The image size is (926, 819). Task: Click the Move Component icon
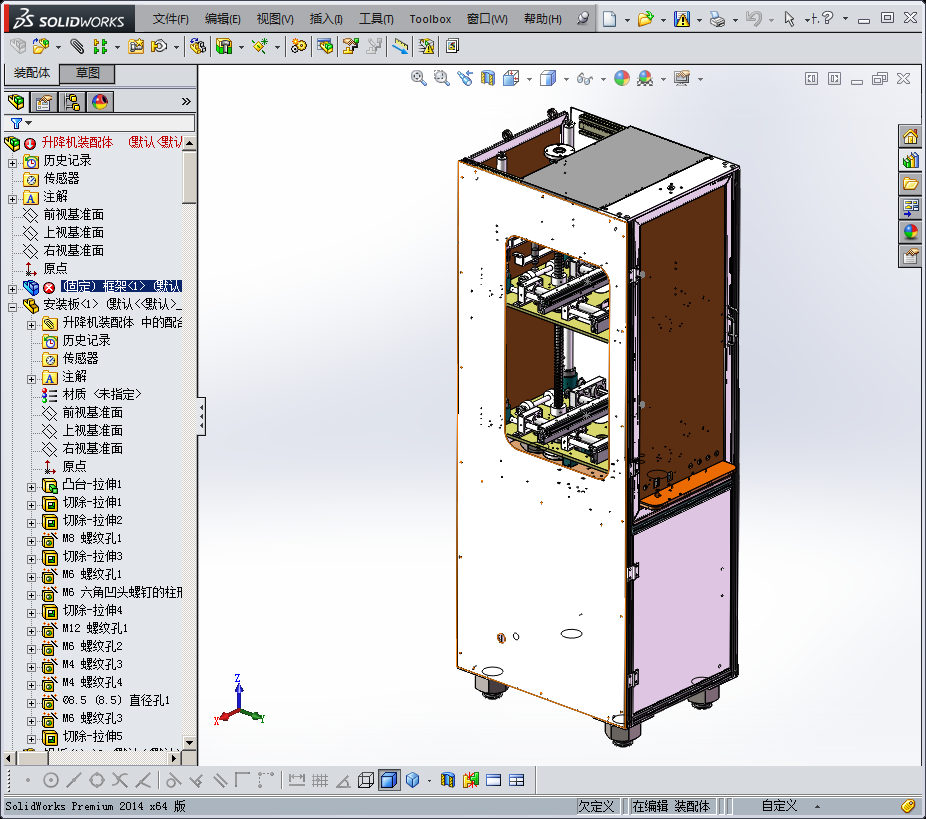(x=159, y=46)
